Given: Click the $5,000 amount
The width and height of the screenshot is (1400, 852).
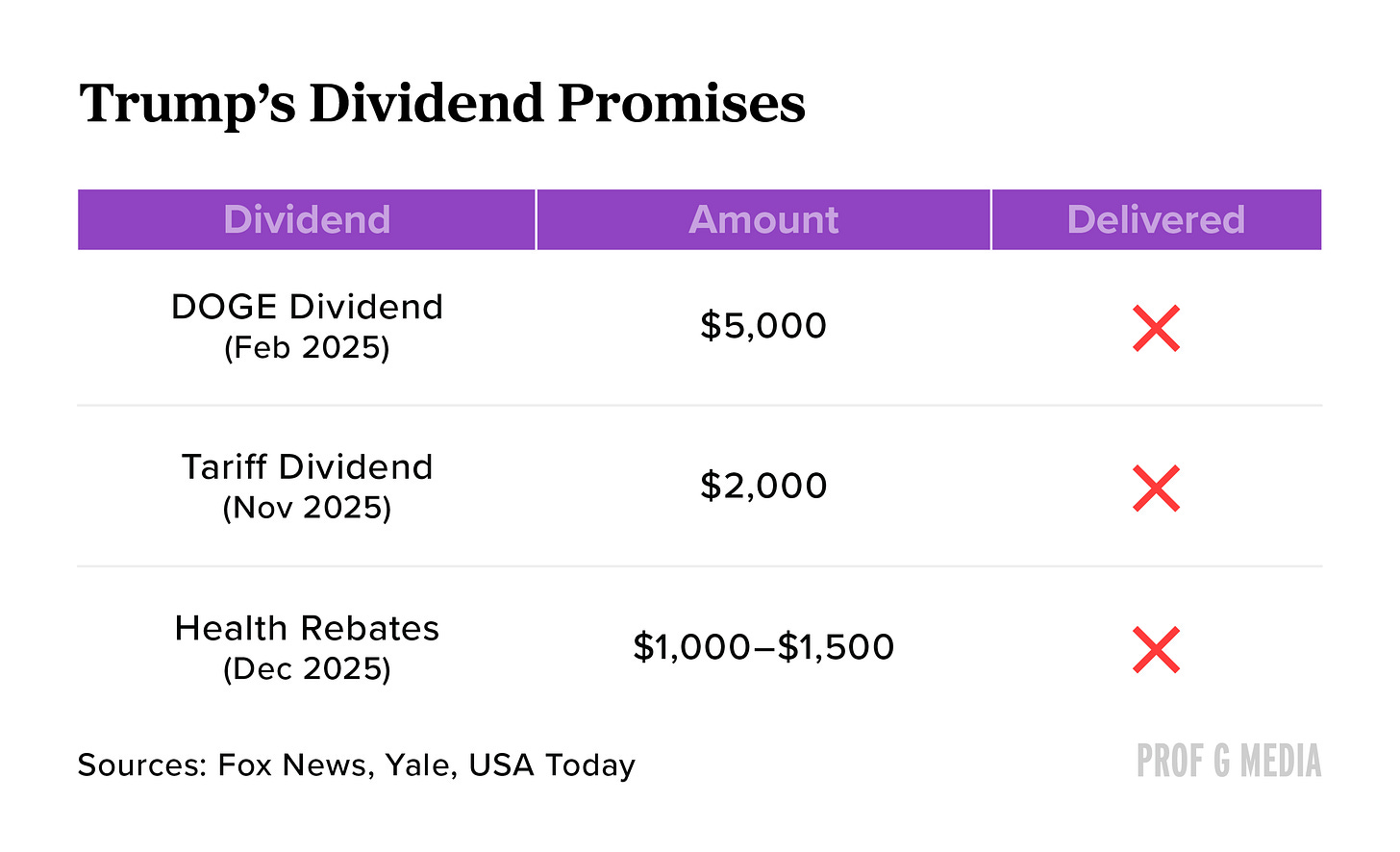Looking at the screenshot, I should tap(763, 326).
